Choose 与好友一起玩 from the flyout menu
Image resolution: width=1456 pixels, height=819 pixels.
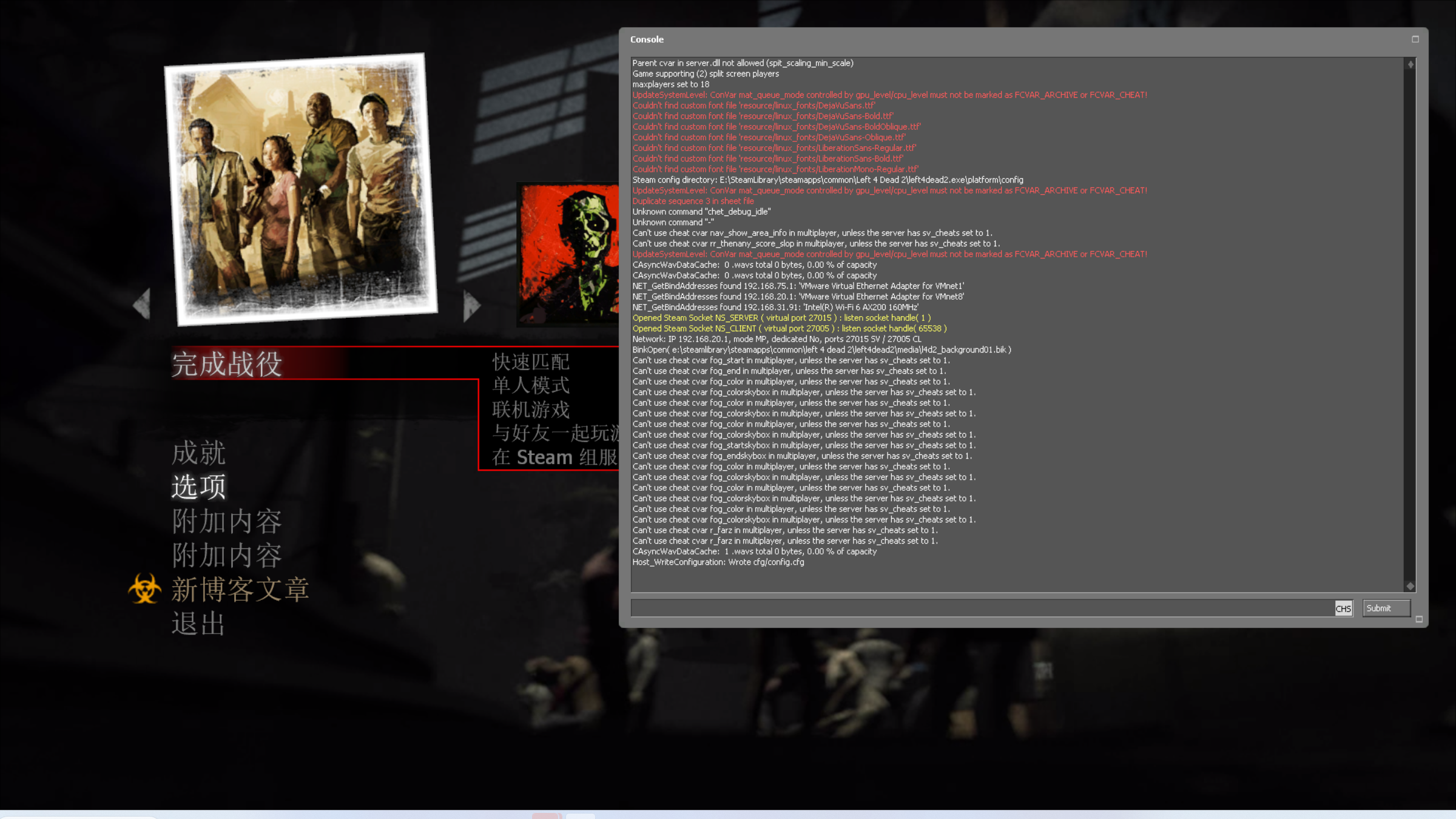click(x=556, y=433)
